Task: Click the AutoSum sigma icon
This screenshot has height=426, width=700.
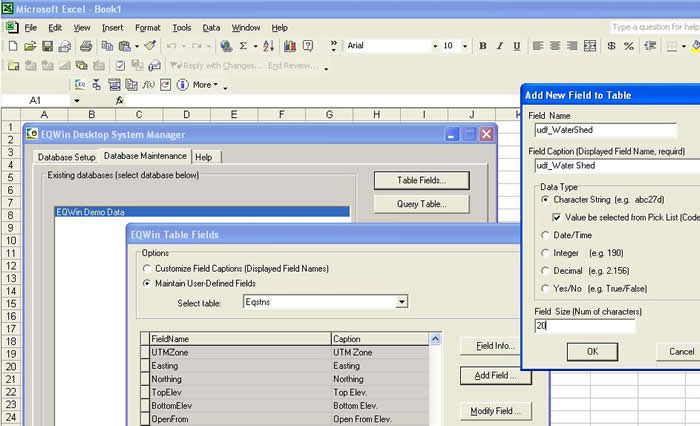Action: click(244, 46)
